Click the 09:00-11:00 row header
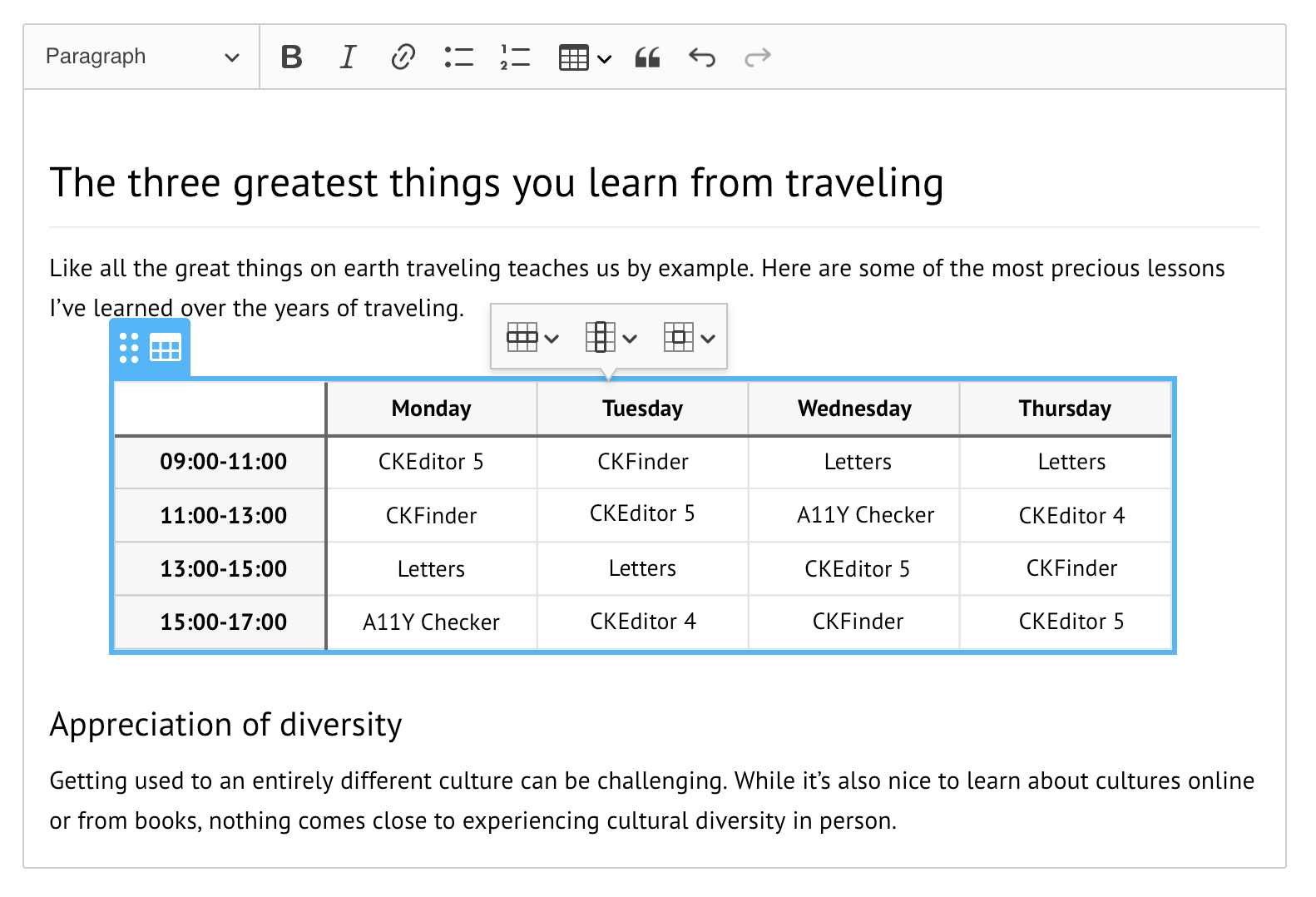This screenshot has height=897, width=1316. (220, 462)
